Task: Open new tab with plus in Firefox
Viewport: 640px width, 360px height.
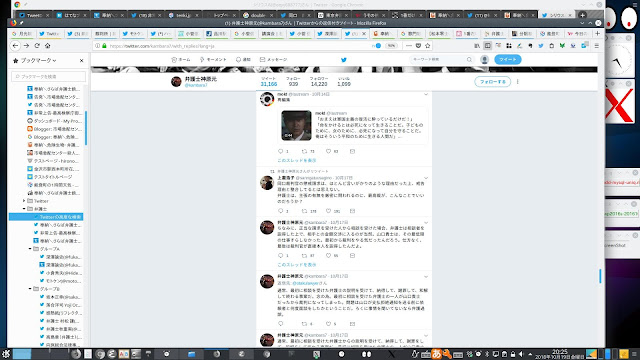Action: (598, 33)
